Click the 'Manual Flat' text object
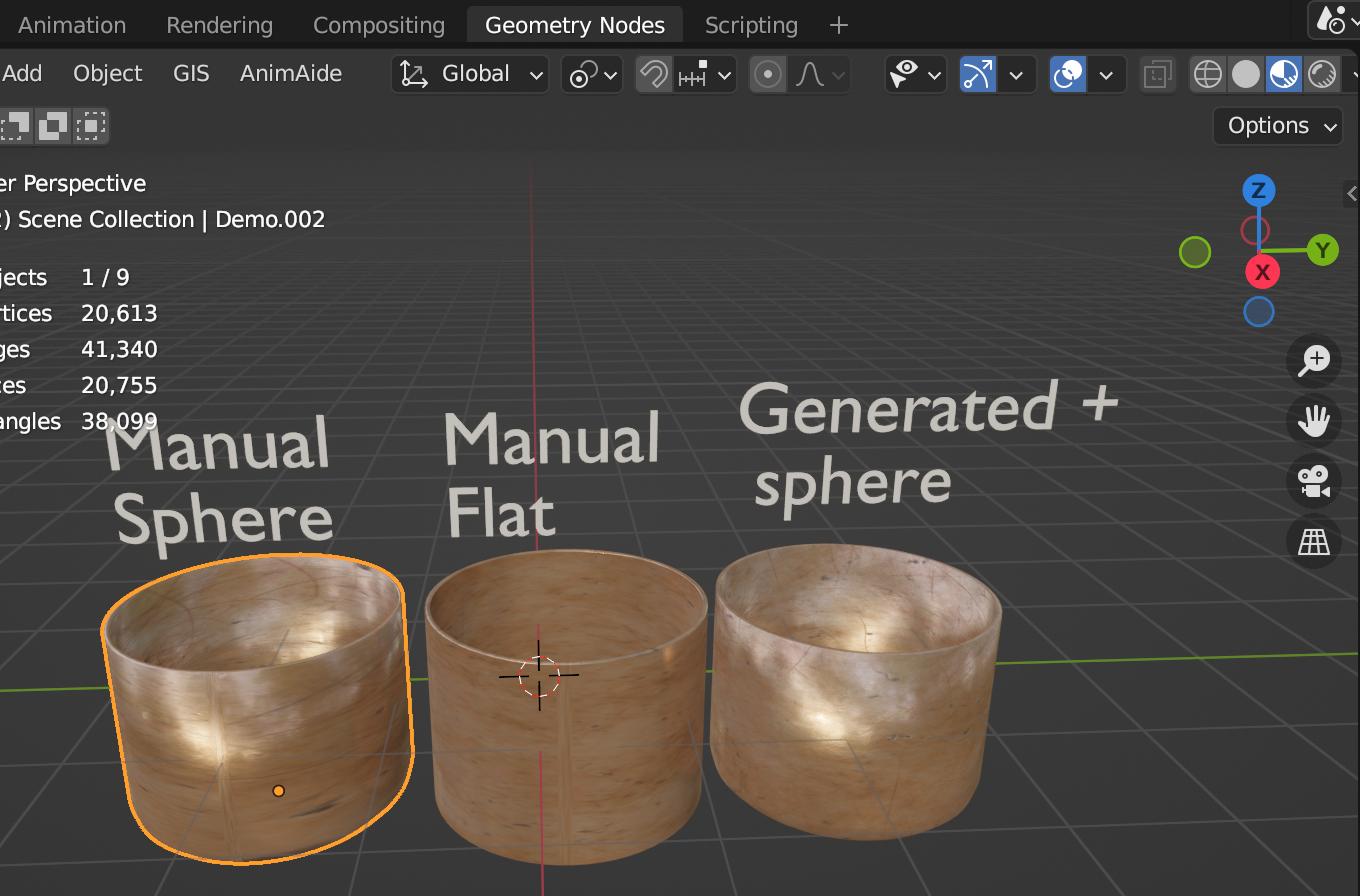This screenshot has width=1360, height=896. 551,474
